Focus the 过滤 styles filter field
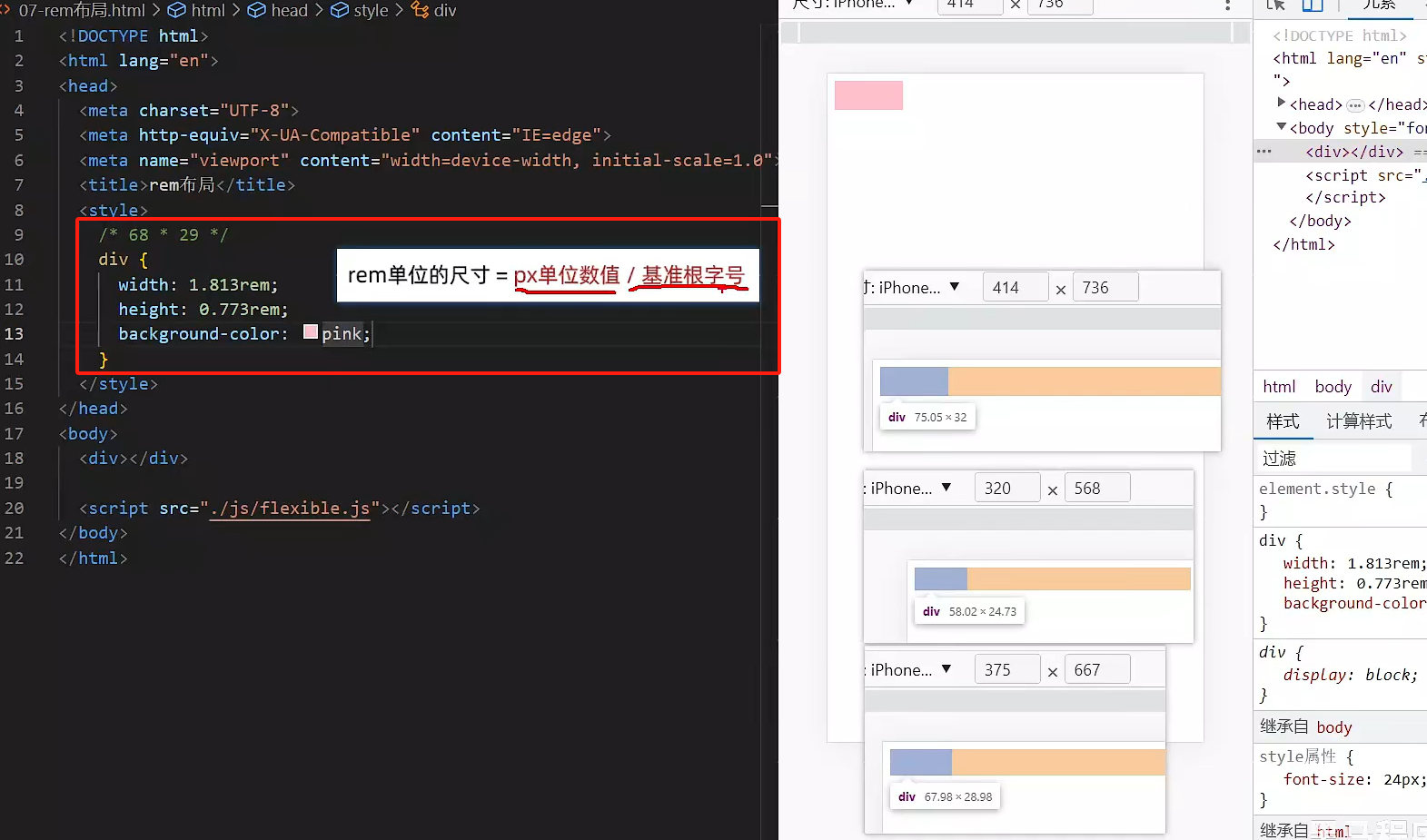Image resolution: width=1427 pixels, height=840 pixels. pos(1335,458)
